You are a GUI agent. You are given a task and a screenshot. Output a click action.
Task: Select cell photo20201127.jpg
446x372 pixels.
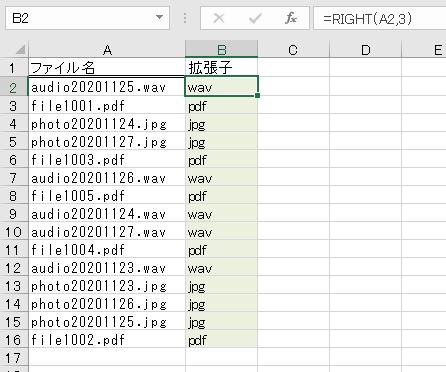pyautogui.click(x=107, y=141)
